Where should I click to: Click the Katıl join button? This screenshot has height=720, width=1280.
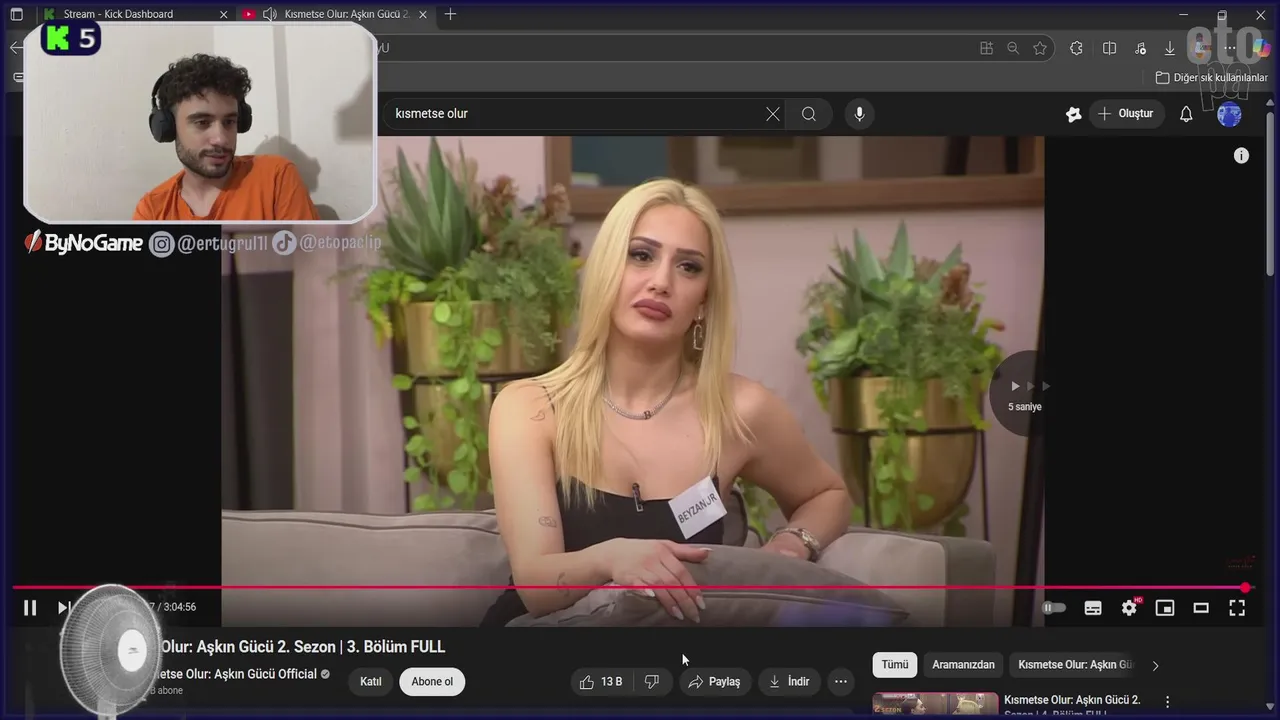[x=371, y=682]
